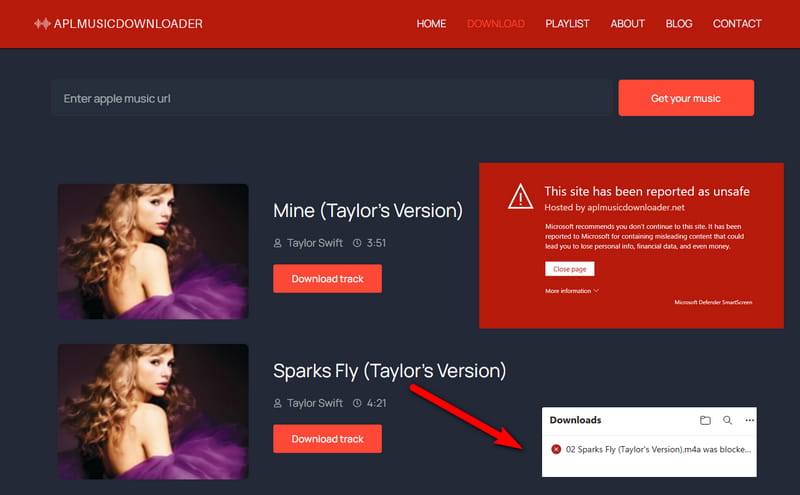Click the Microsoft Defender SmartScreen label
The image size is (800, 495).
(x=713, y=302)
